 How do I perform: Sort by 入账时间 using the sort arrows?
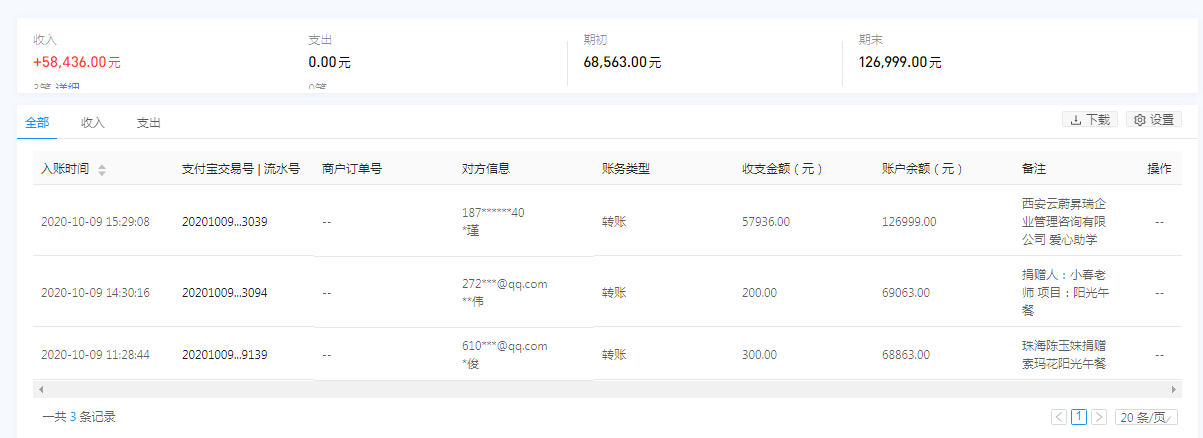(x=102, y=170)
